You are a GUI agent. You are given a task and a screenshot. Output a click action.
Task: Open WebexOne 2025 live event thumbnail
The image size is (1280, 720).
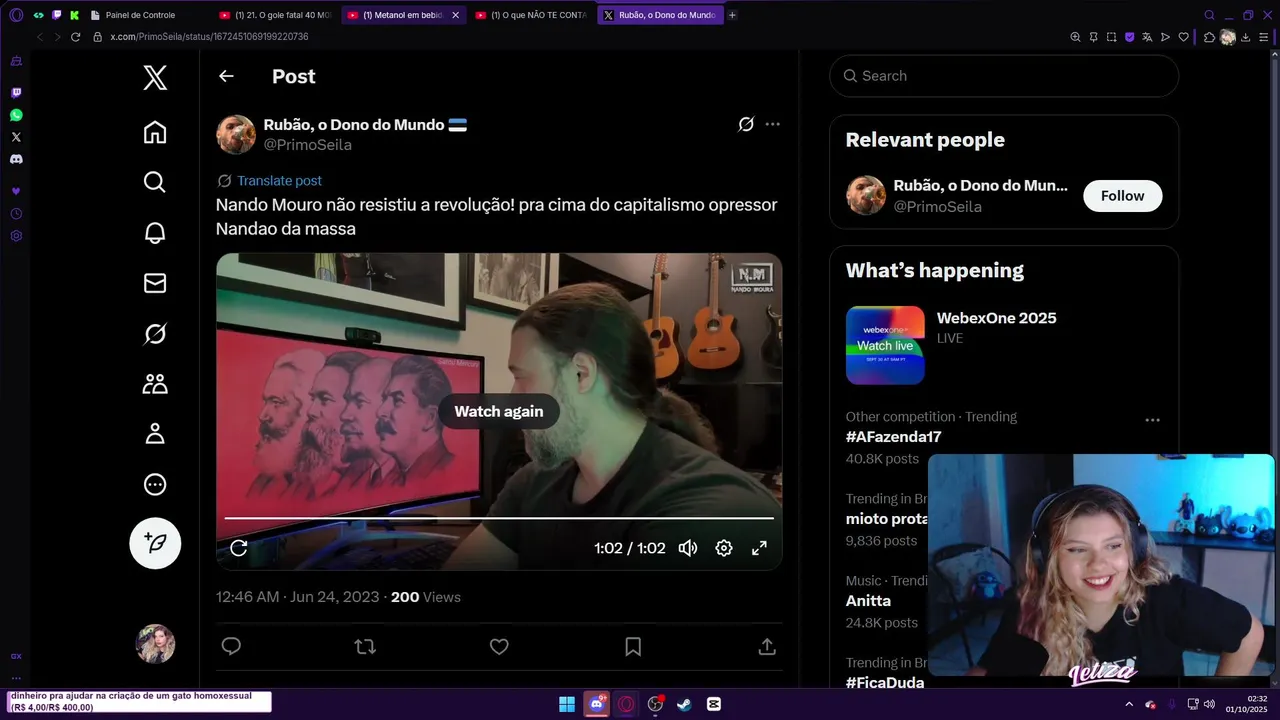[885, 345]
